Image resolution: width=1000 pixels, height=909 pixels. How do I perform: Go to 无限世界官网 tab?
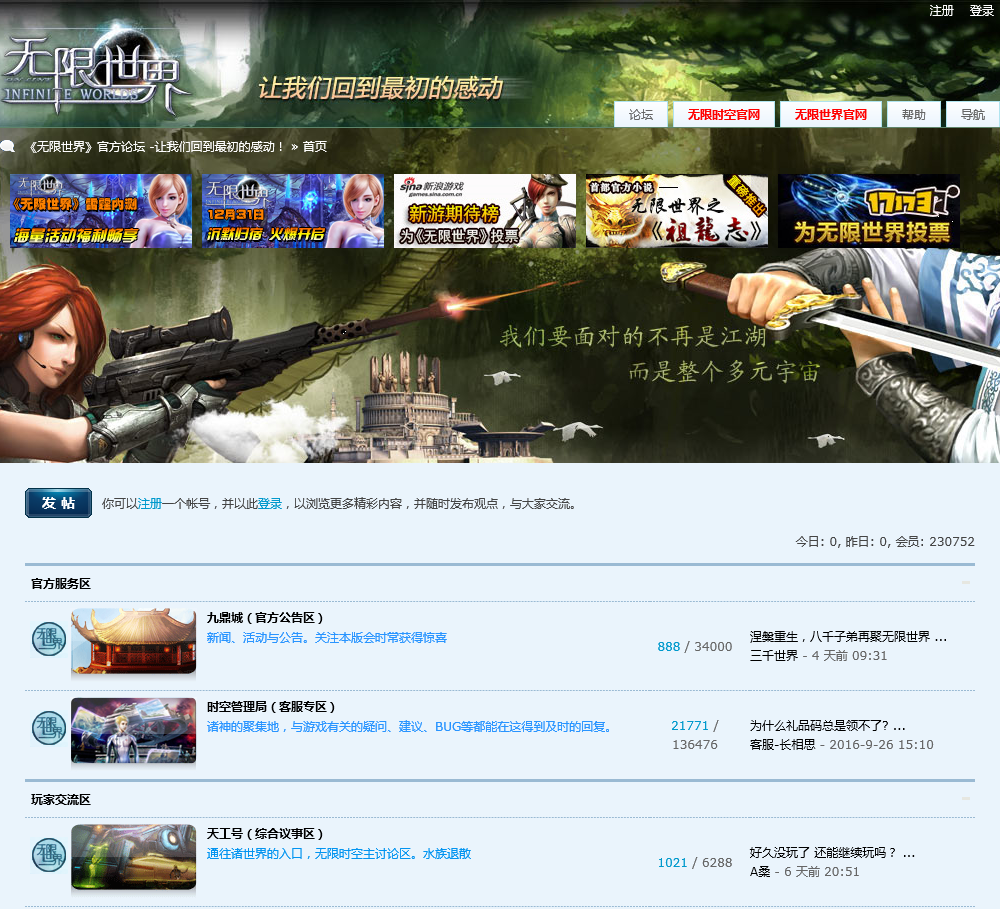click(x=830, y=115)
